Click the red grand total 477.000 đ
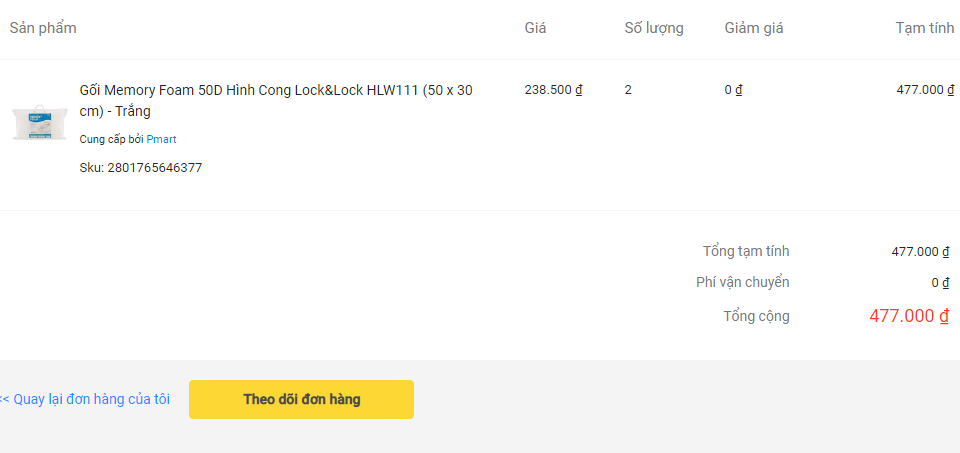Viewport: 960px width, 453px height. [909, 316]
